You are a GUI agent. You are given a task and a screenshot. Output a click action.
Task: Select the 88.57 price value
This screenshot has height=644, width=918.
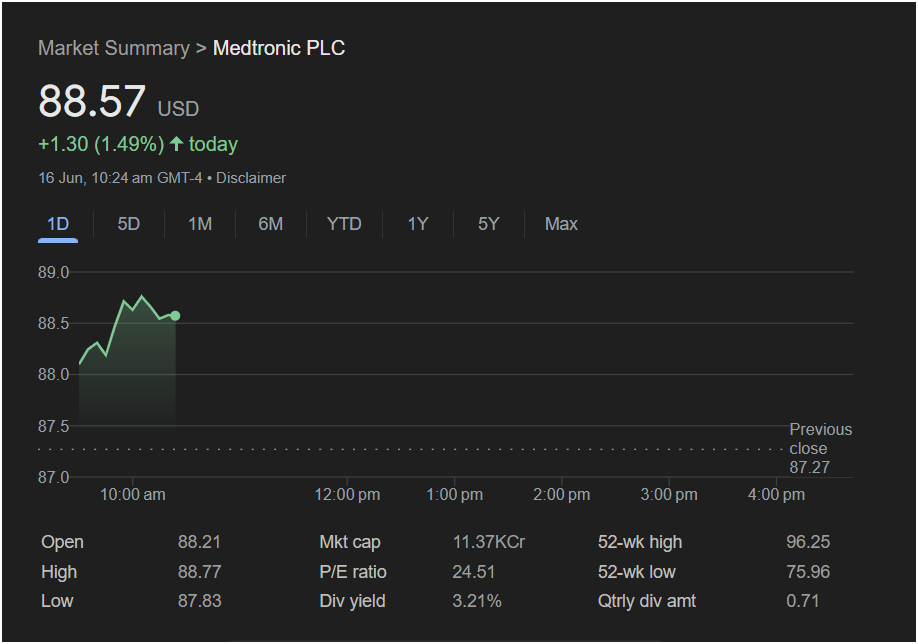[x=92, y=101]
